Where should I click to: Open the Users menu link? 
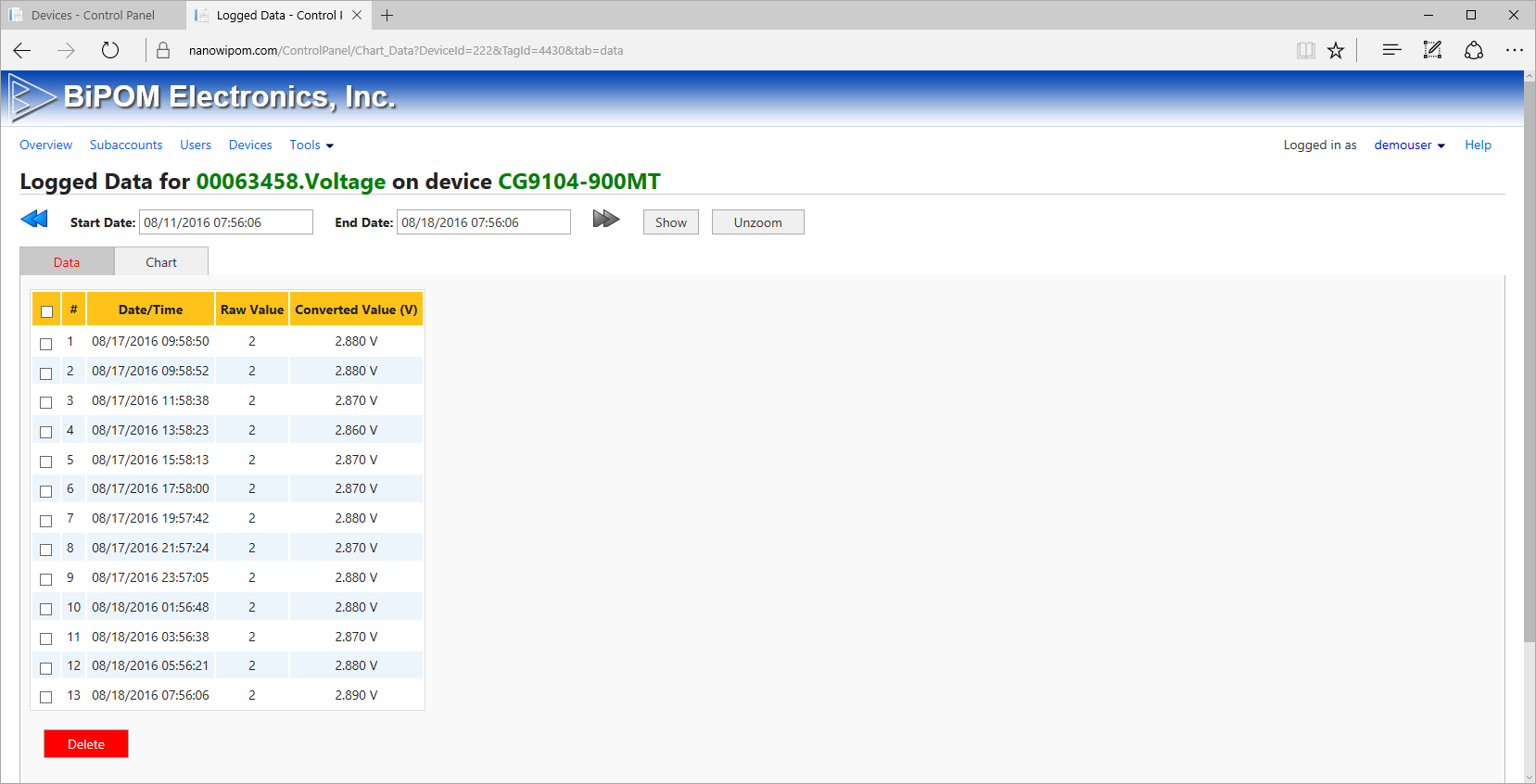coord(196,145)
